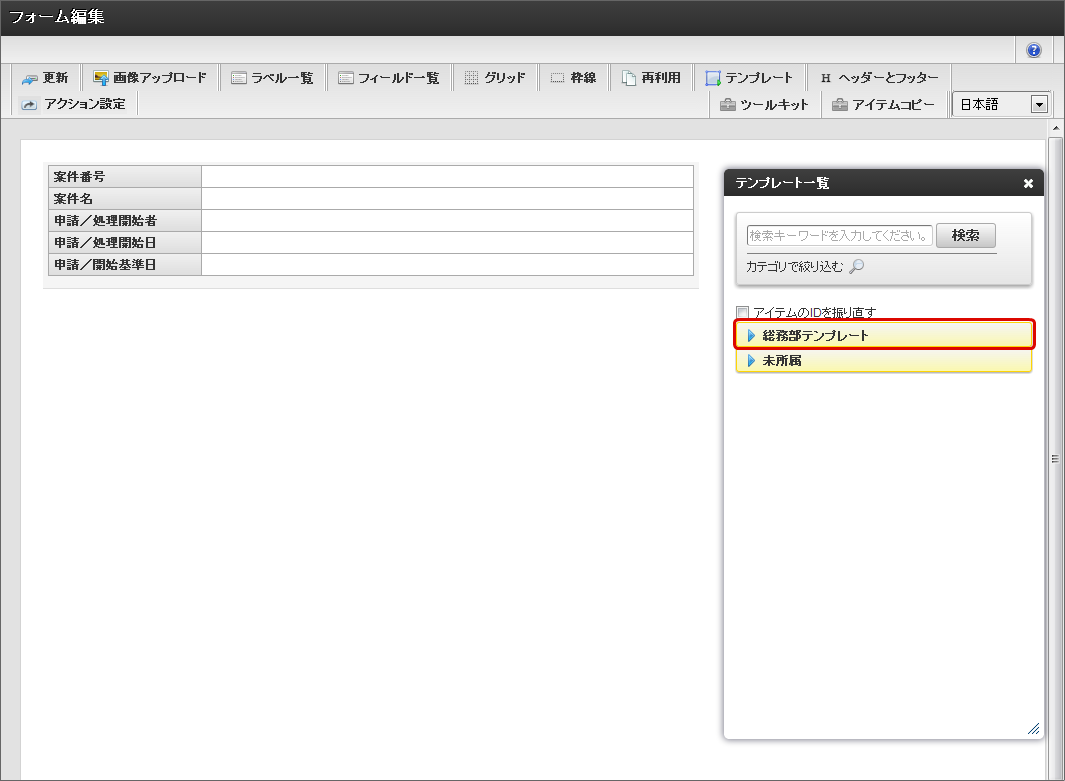Close the テンプレート一覧 panel

(1028, 183)
